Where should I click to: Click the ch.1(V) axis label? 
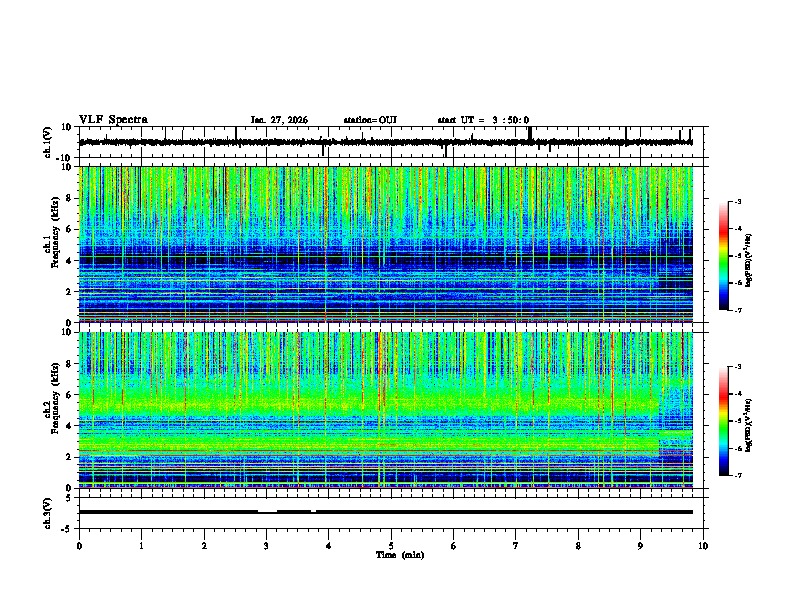(48, 142)
